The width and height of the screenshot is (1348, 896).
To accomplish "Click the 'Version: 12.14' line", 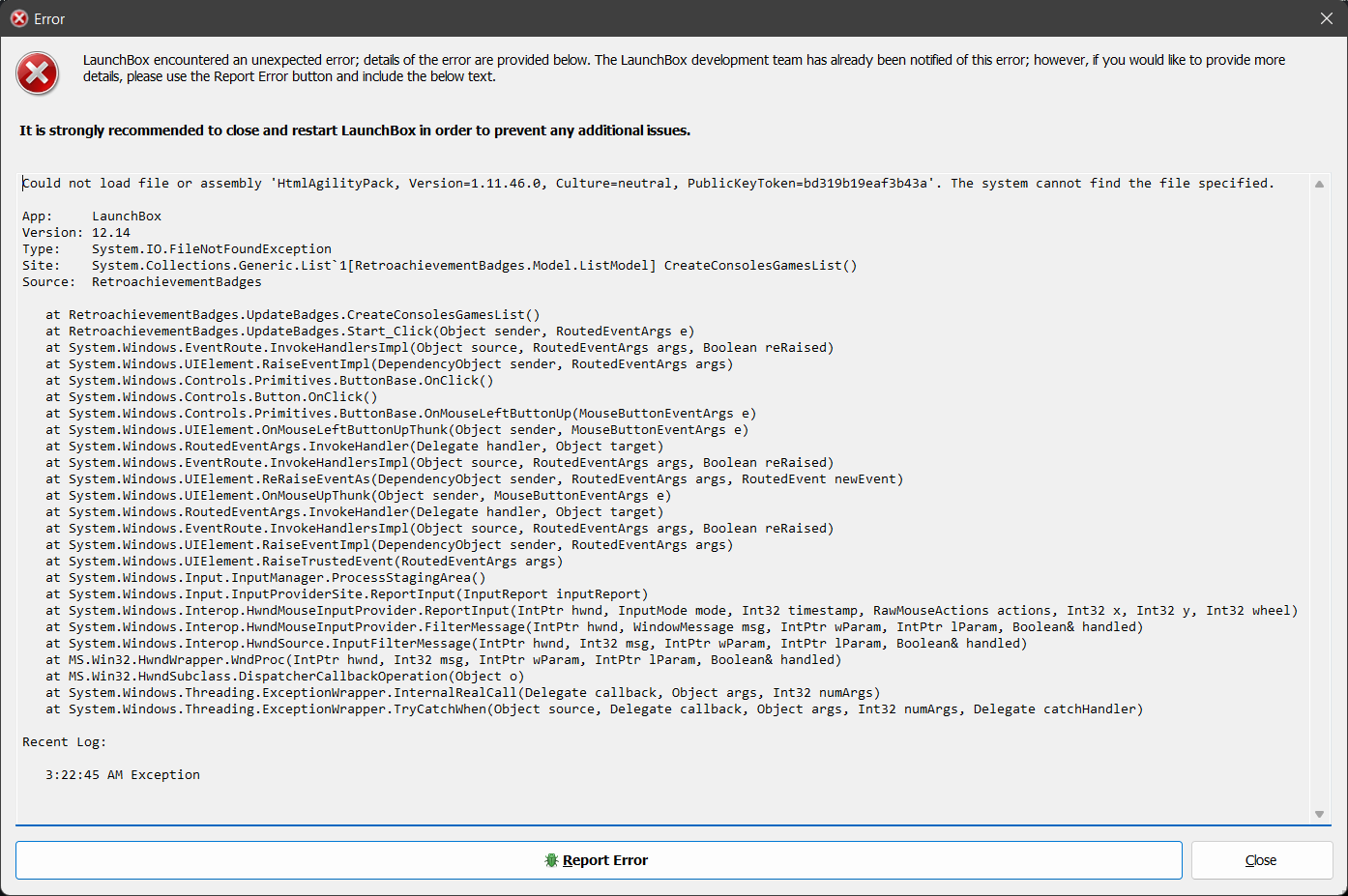I will 76,232.
